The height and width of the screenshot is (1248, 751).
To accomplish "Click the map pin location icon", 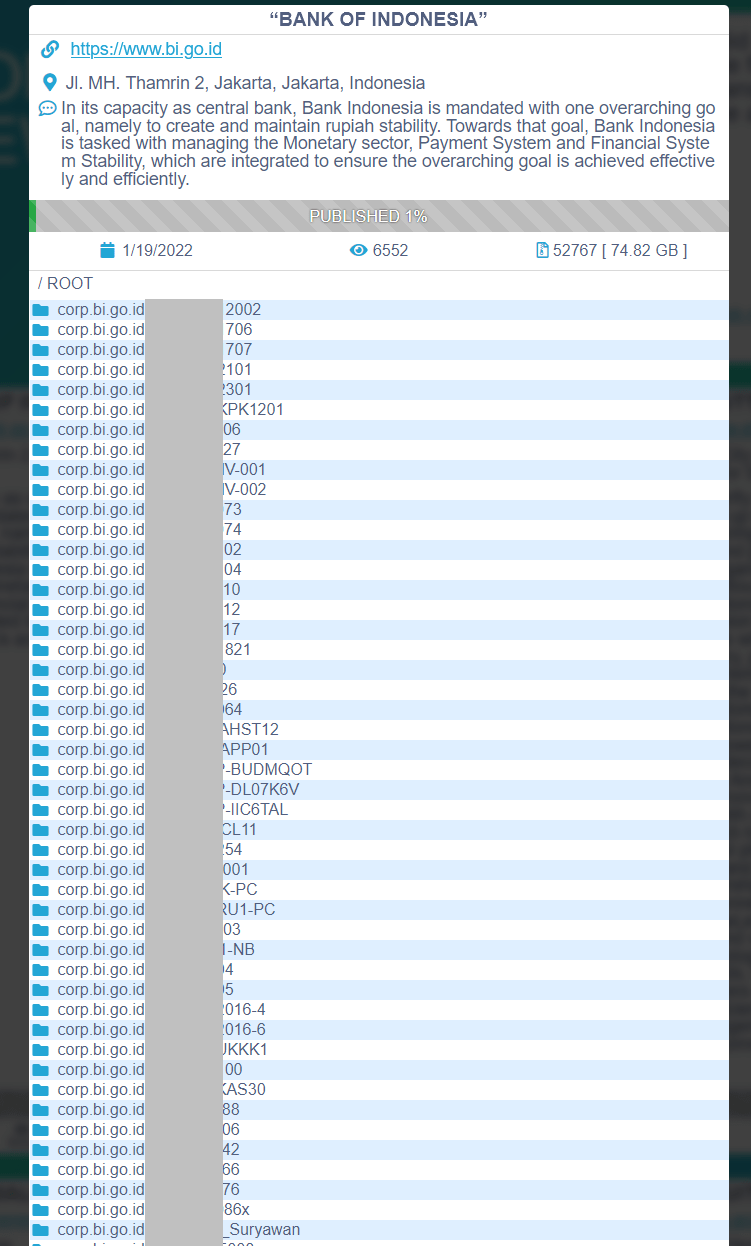I will click(x=50, y=83).
